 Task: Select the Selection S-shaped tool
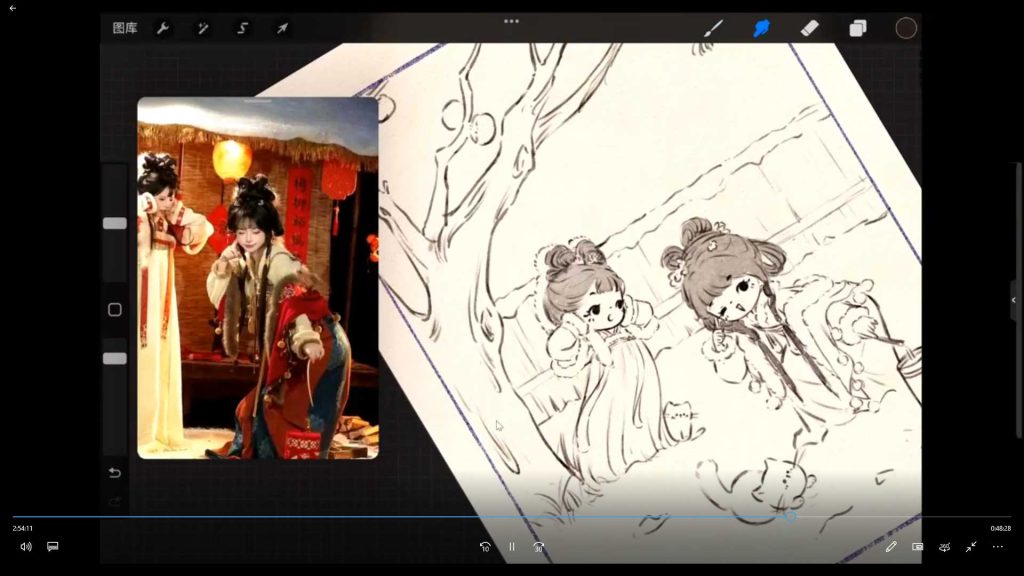point(242,28)
